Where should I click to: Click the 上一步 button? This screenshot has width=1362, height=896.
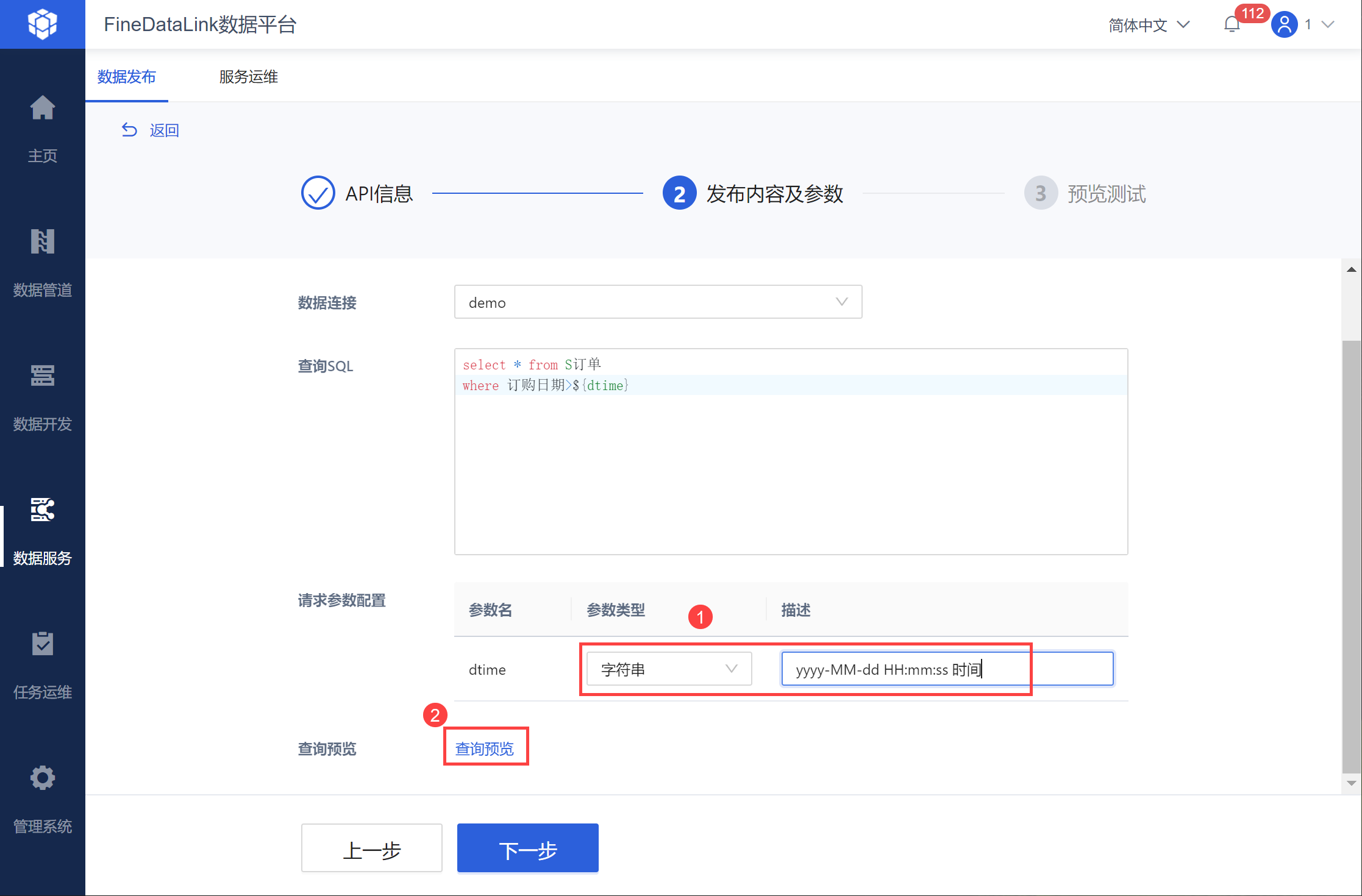pyautogui.click(x=371, y=849)
